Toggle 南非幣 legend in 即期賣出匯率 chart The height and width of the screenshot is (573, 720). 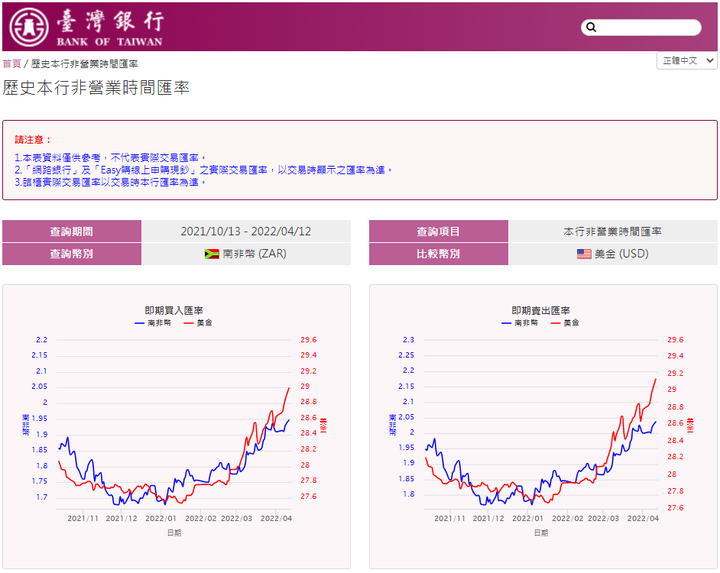click(x=520, y=323)
